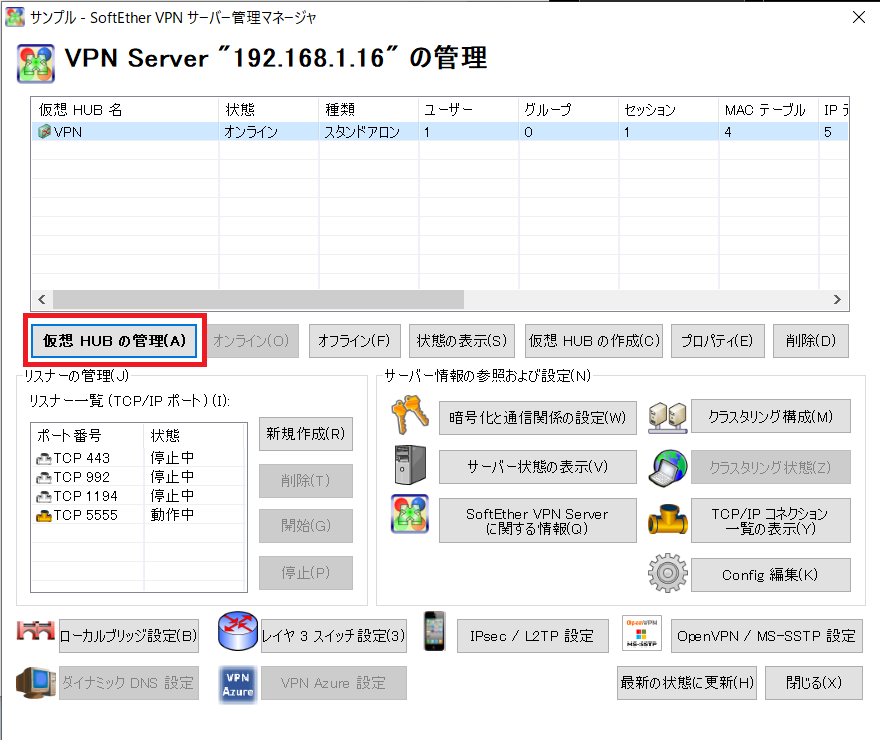This screenshot has width=880, height=740.
Task: Select the TCP 992 listener row
Action: [x=139, y=477]
